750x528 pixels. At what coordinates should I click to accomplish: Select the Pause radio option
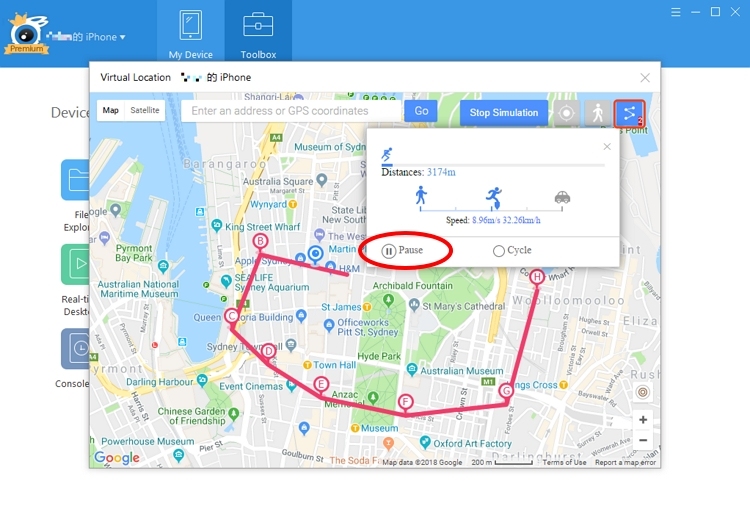point(389,251)
